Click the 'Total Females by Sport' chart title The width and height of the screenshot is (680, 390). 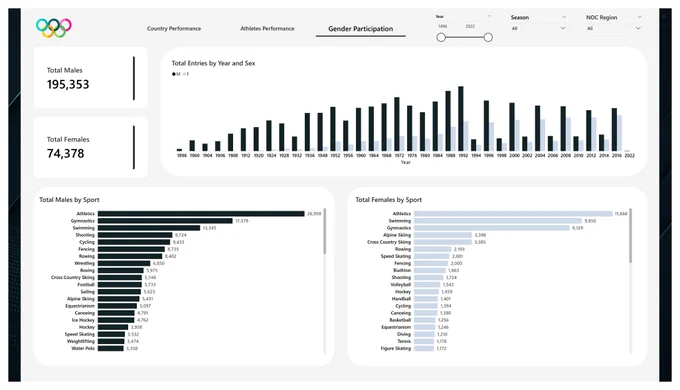[389, 200]
